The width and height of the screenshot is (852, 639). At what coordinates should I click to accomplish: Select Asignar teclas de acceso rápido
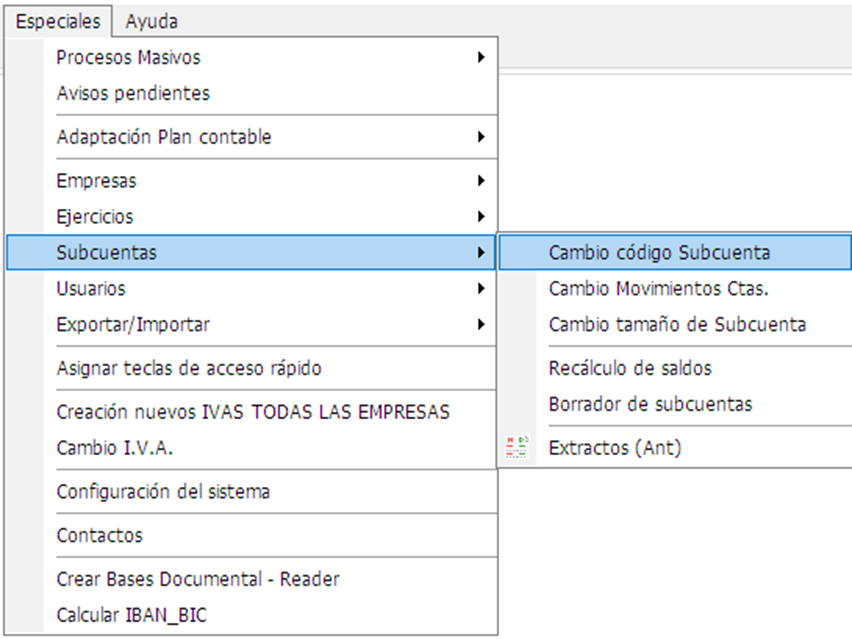(x=251, y=368)
